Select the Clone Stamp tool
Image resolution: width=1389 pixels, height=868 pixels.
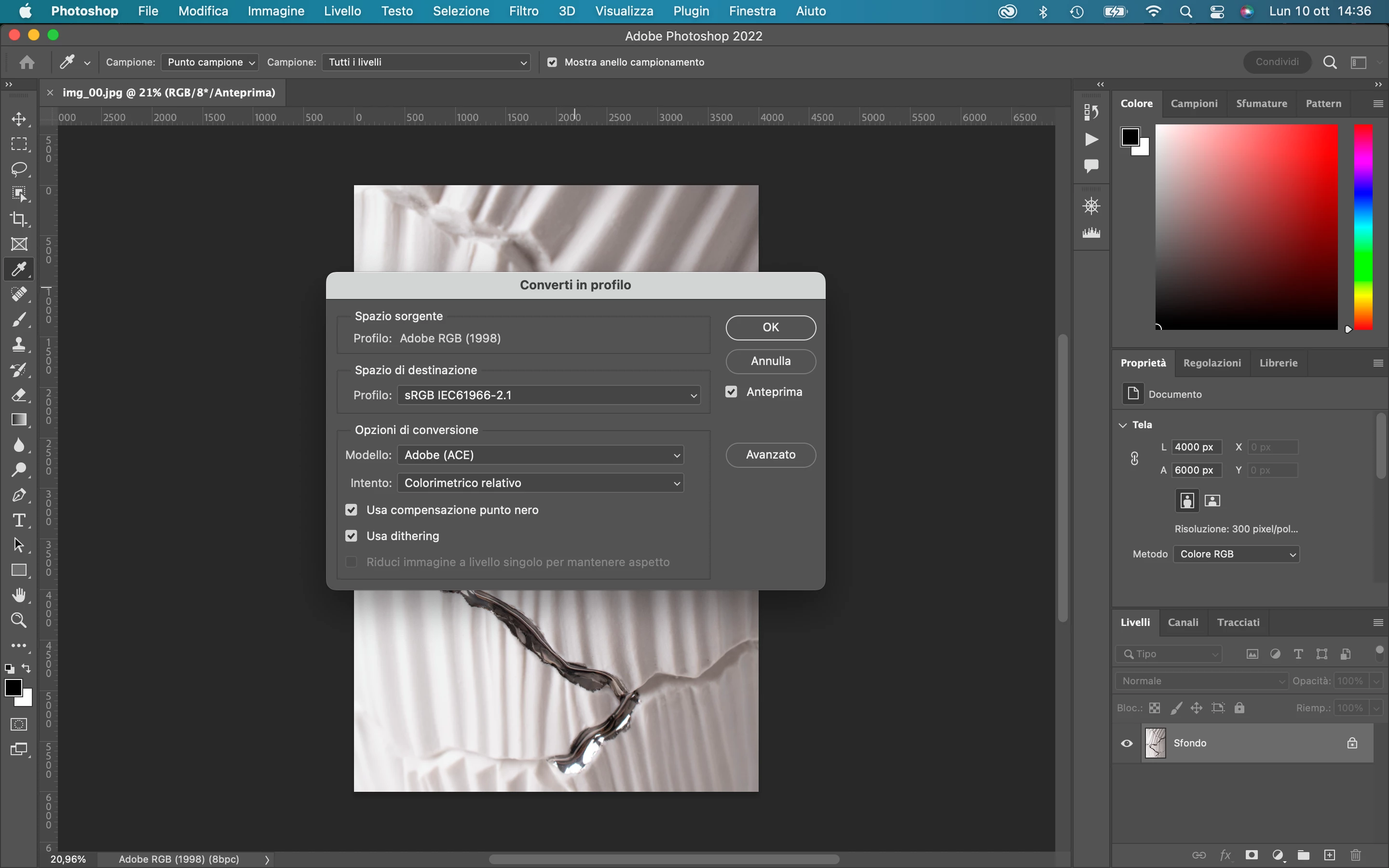tap(19, 344)
